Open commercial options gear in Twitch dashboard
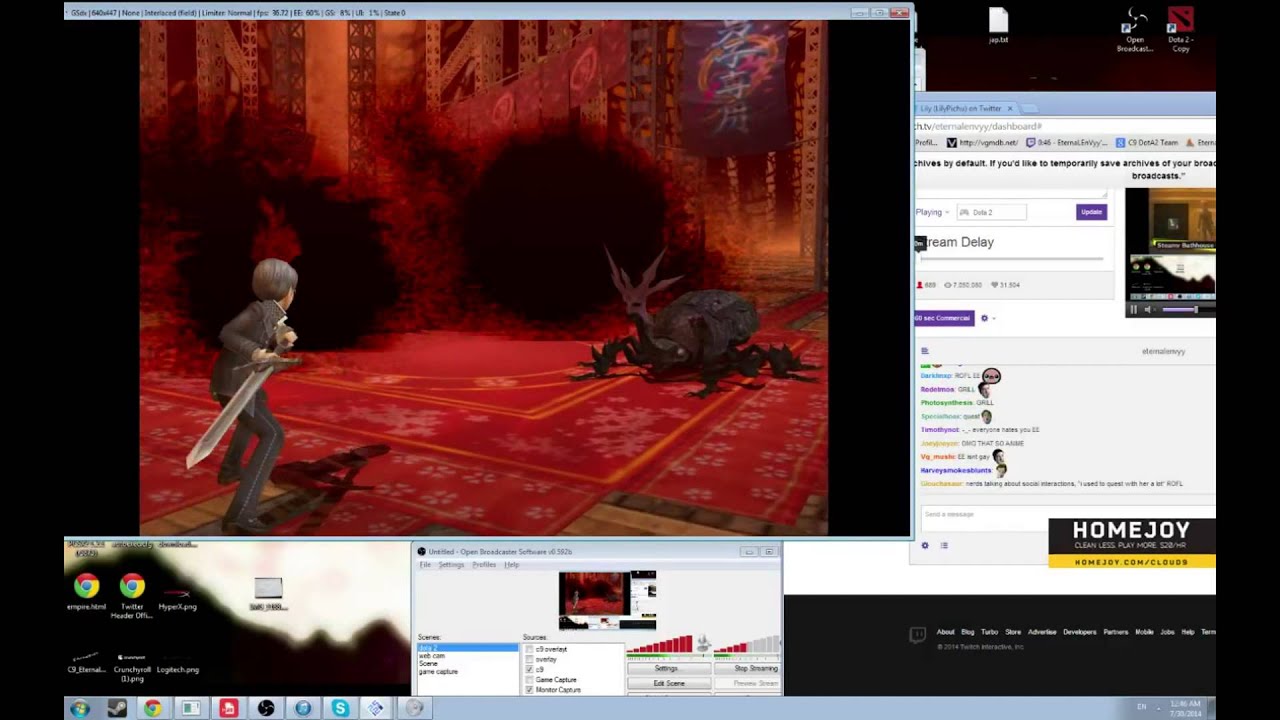 coord(985,318)
